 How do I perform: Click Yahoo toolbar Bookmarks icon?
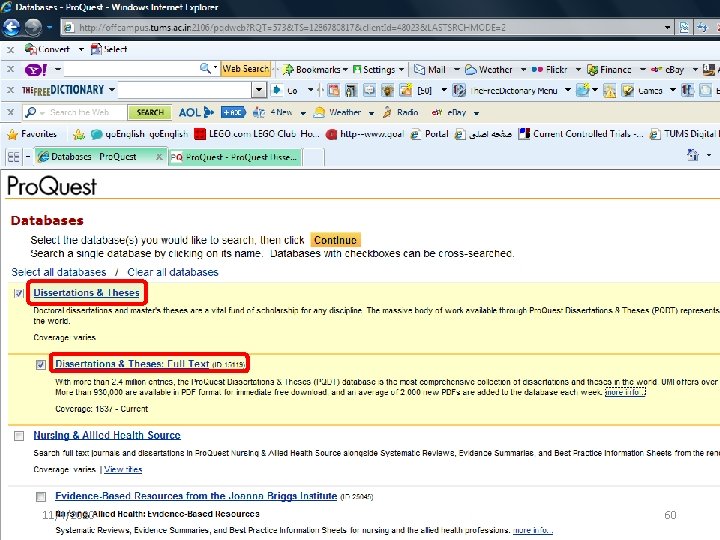[288, 70]
